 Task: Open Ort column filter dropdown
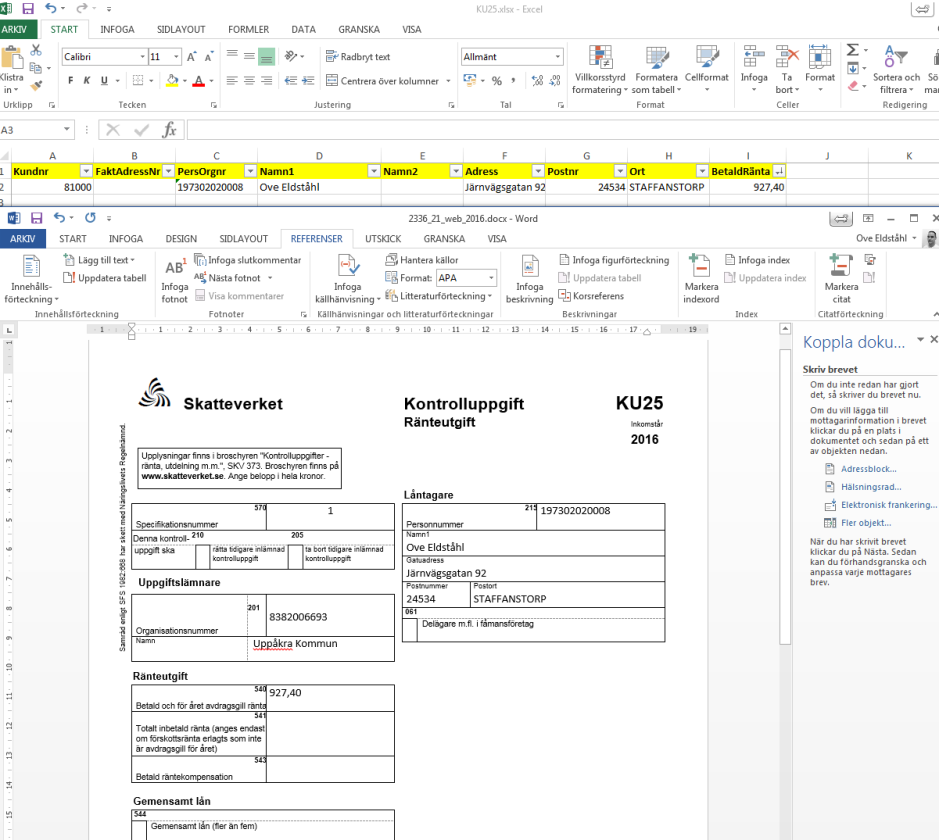click(x=702, y=172)
